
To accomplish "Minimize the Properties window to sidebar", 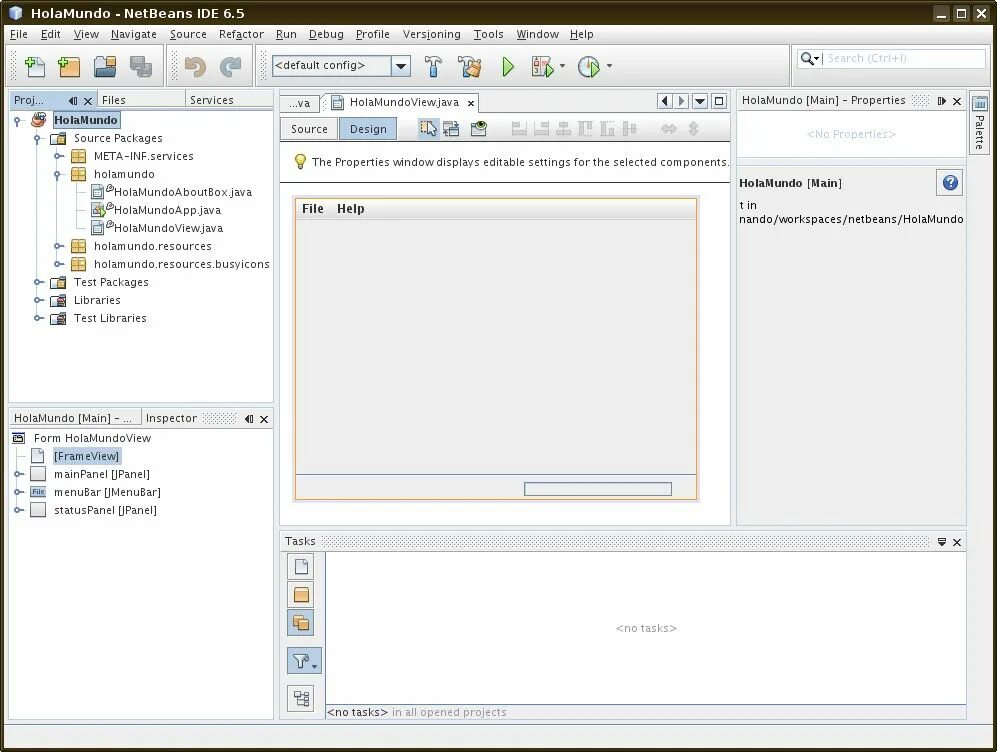I will pos(942,101).
